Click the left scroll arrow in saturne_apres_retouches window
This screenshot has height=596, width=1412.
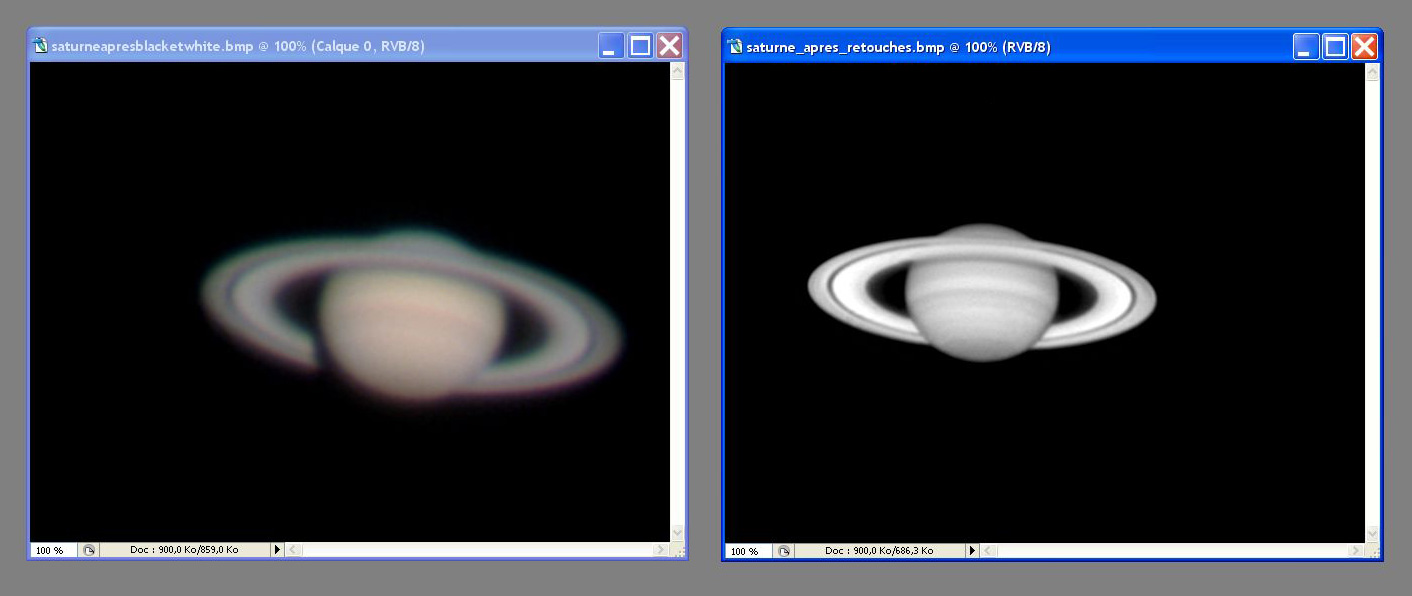pyautogui.click(x=988, y=551)
